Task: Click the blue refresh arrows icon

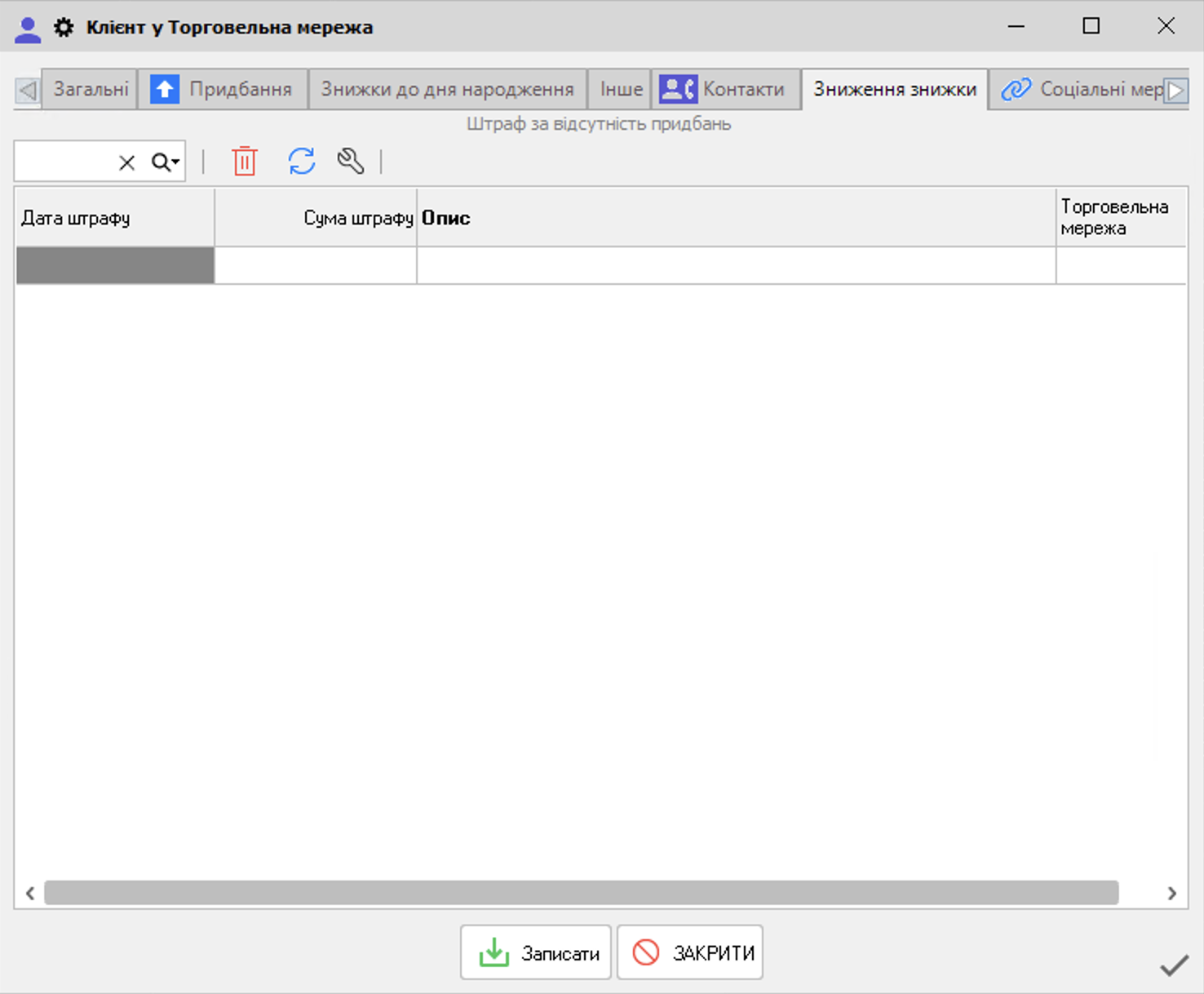Action: point(301,161)
